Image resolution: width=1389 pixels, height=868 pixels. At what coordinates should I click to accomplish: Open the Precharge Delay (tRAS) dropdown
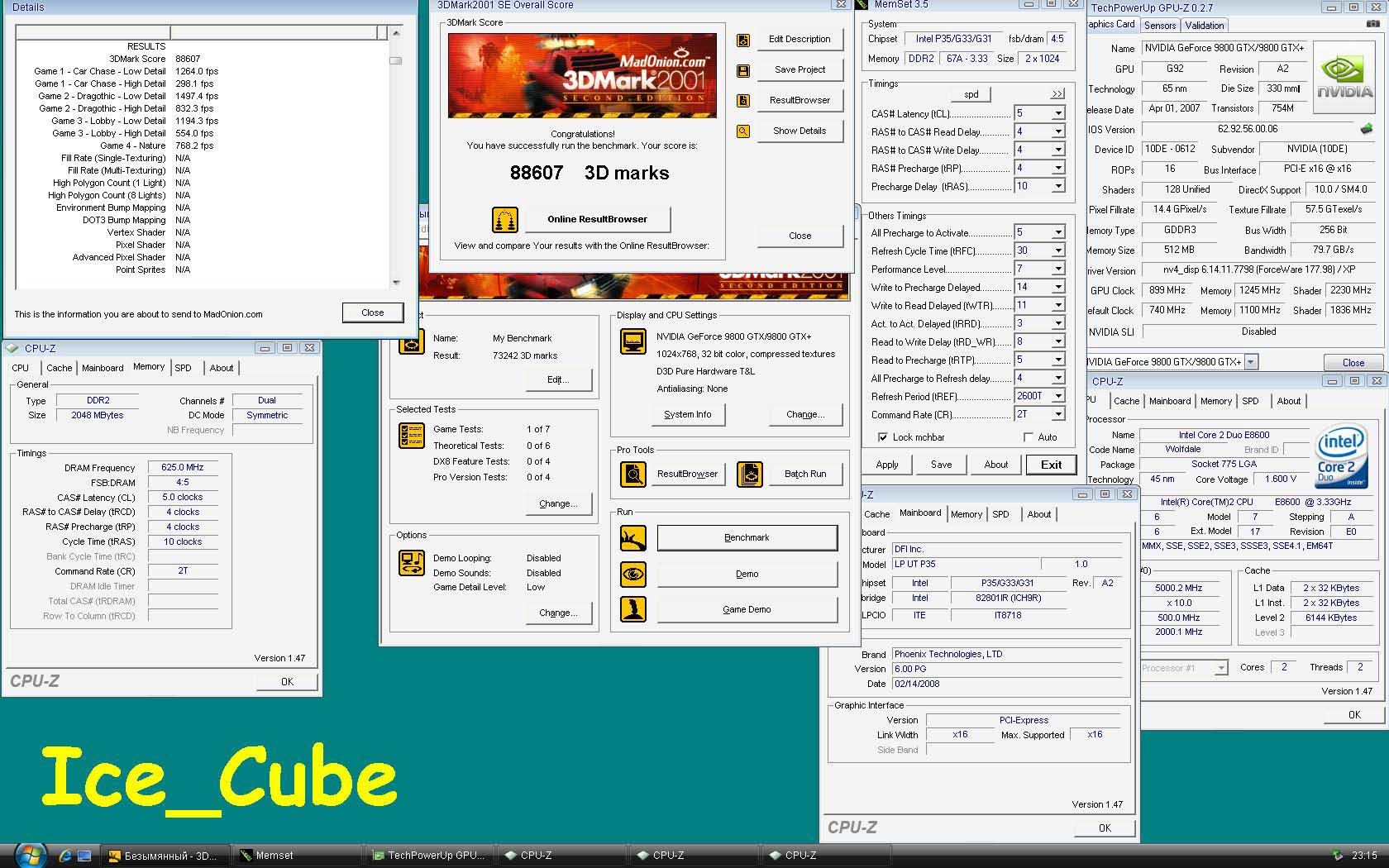pyautogui.click(x=1058, y=187)
